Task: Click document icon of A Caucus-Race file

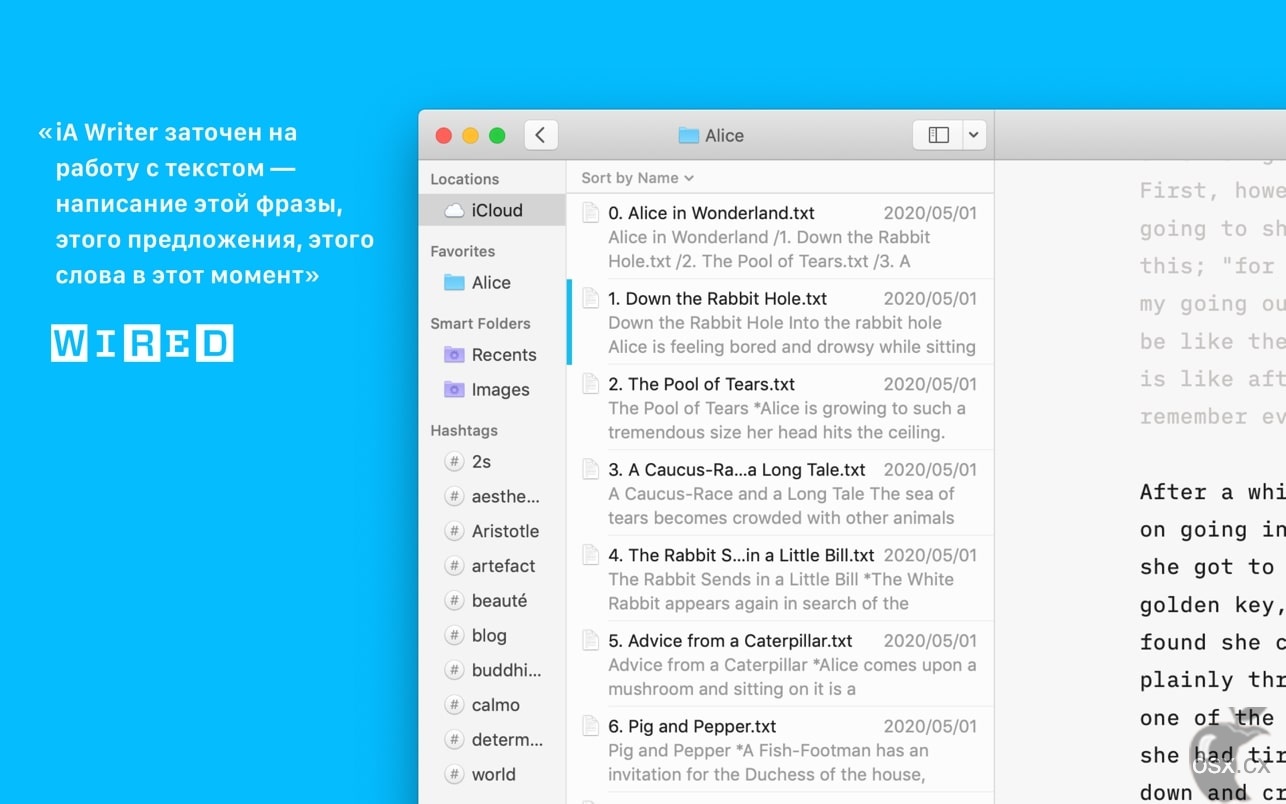Action: [591, 469]
